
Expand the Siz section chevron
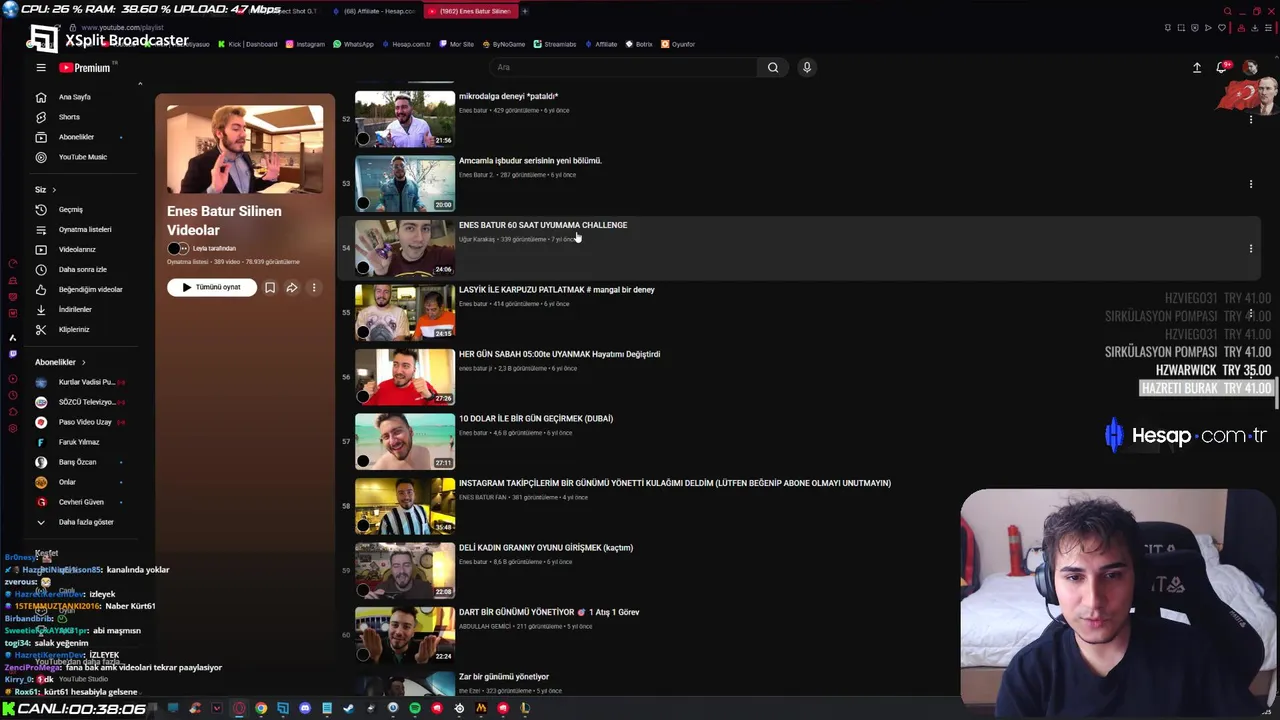(54, 190)
